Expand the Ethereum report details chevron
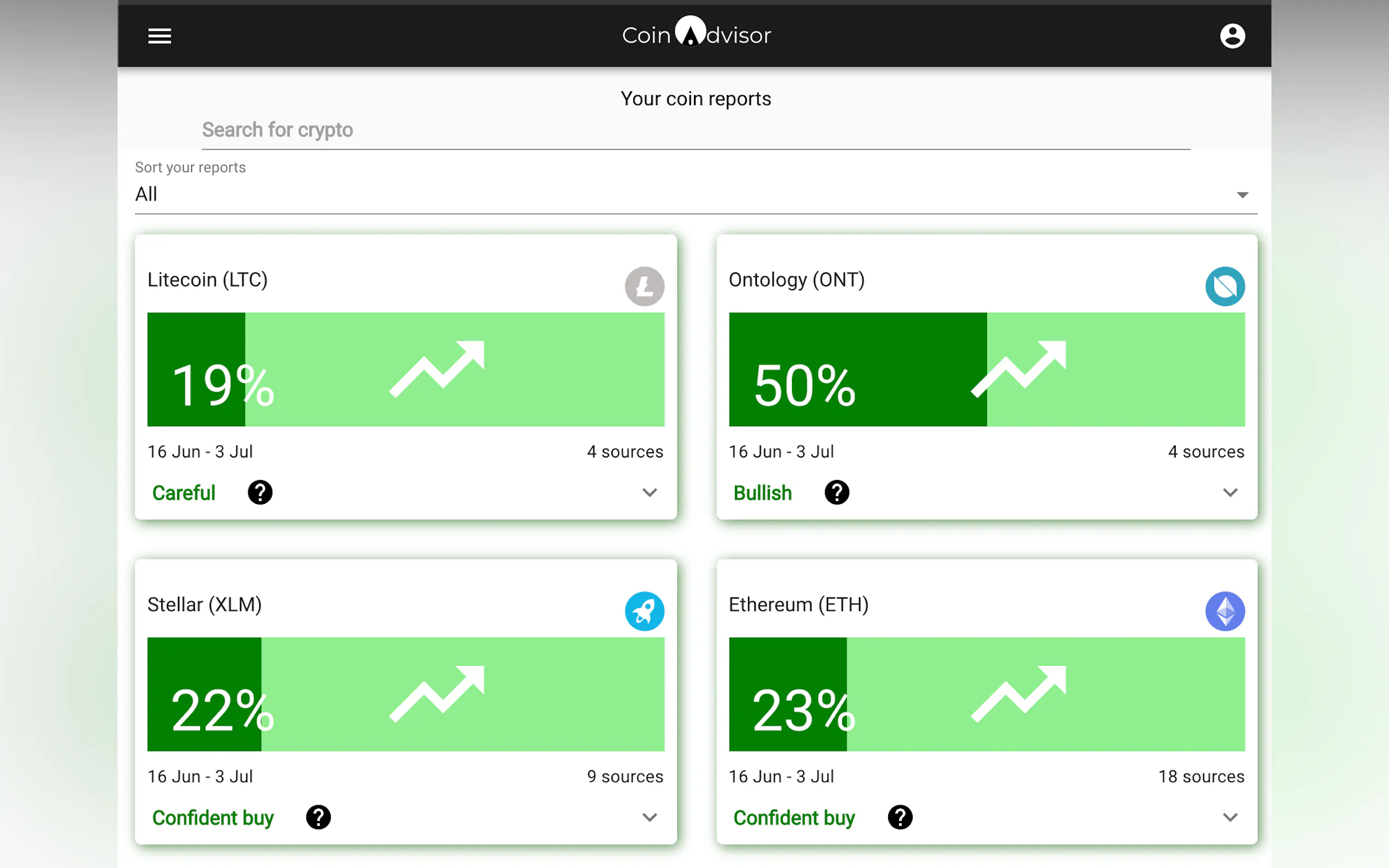The image size is (1389, 868). (x=1230, y=818)
